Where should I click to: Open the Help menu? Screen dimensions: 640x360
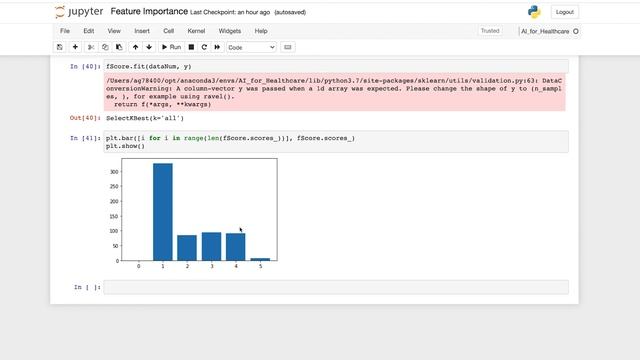pos(261,31)
